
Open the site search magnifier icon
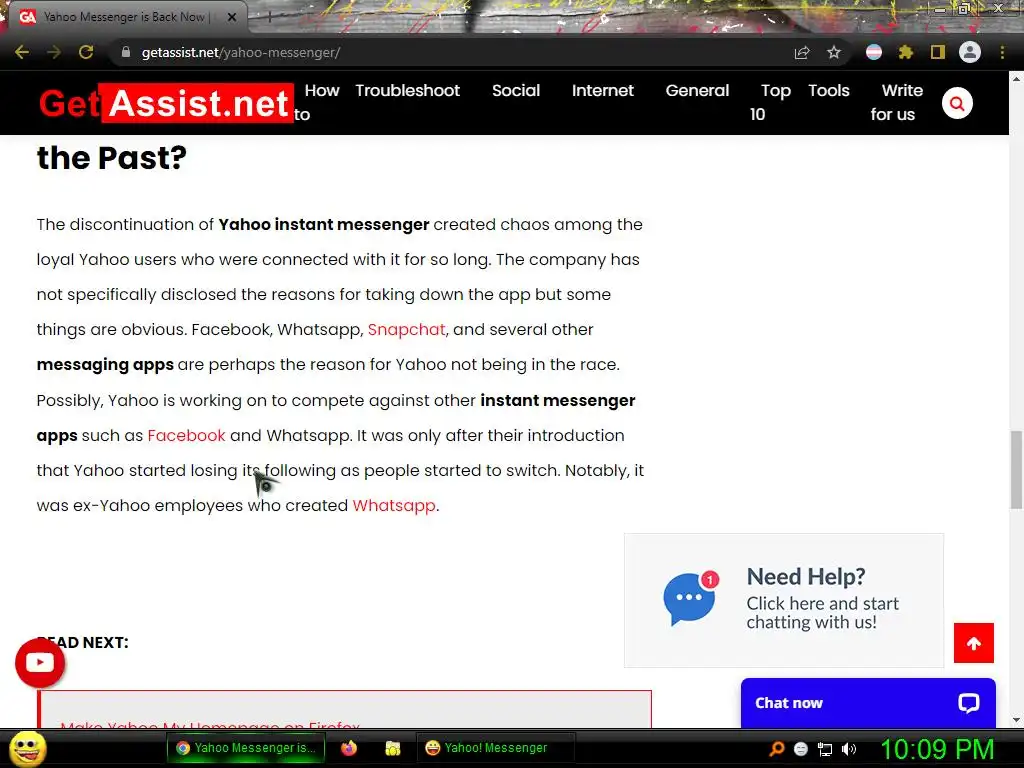957,103
